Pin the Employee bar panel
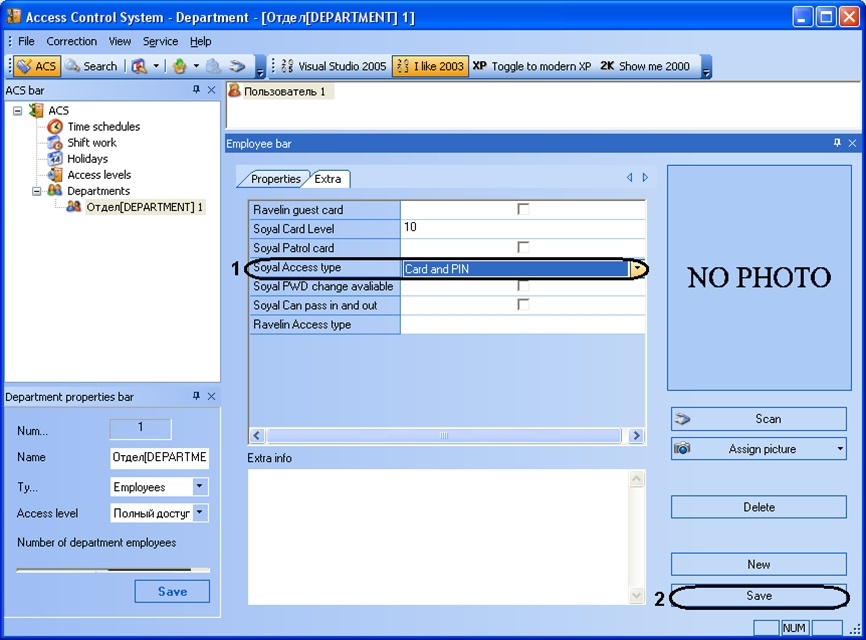The image size is (866, 640). coord(837,143)
